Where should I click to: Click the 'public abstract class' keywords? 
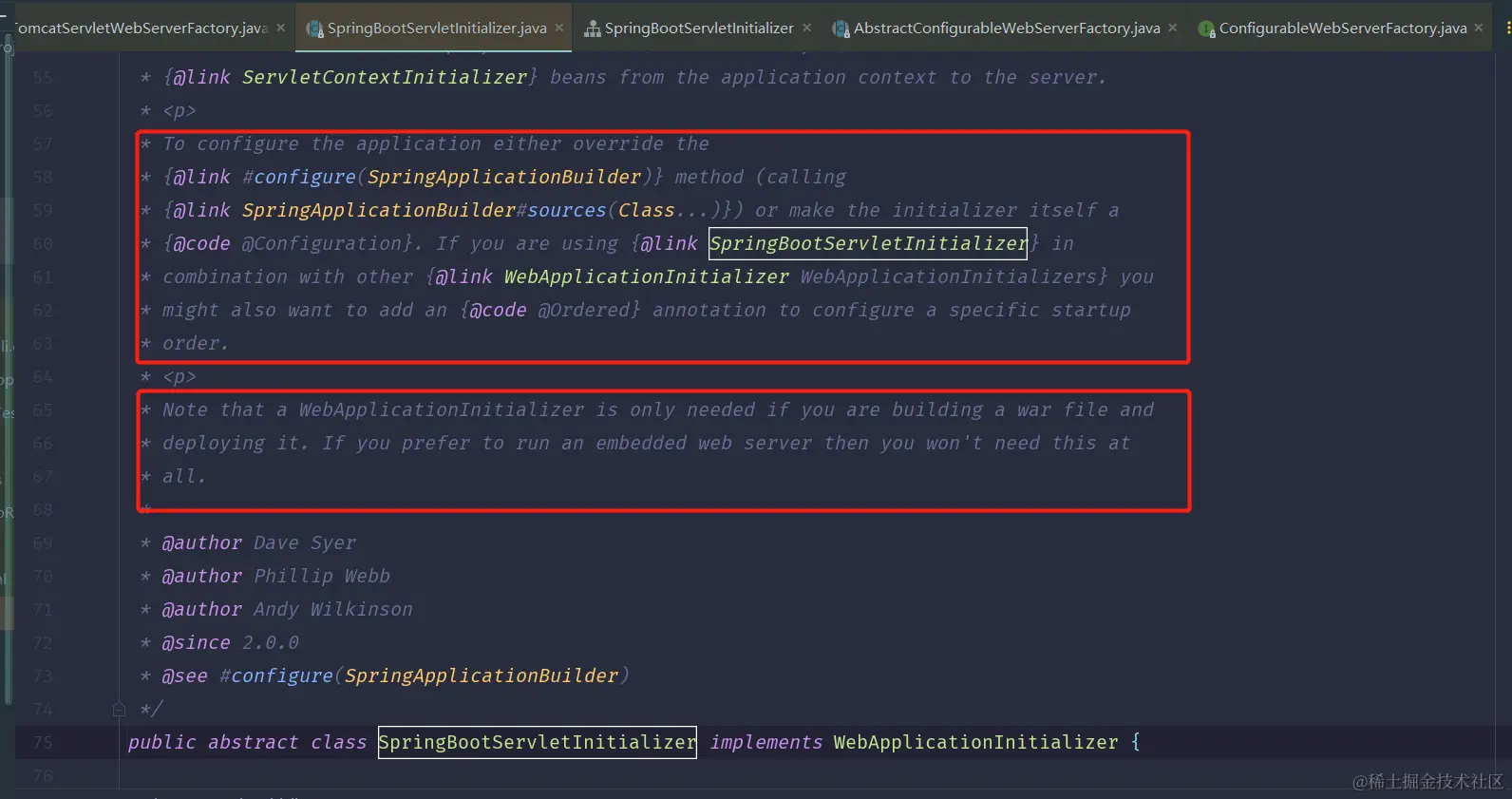pos(247,742)
